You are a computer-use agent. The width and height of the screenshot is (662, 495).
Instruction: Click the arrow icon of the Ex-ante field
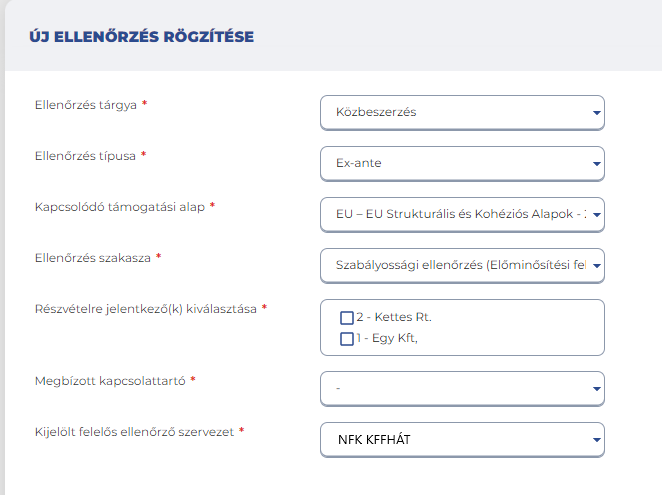coord(597,164)
